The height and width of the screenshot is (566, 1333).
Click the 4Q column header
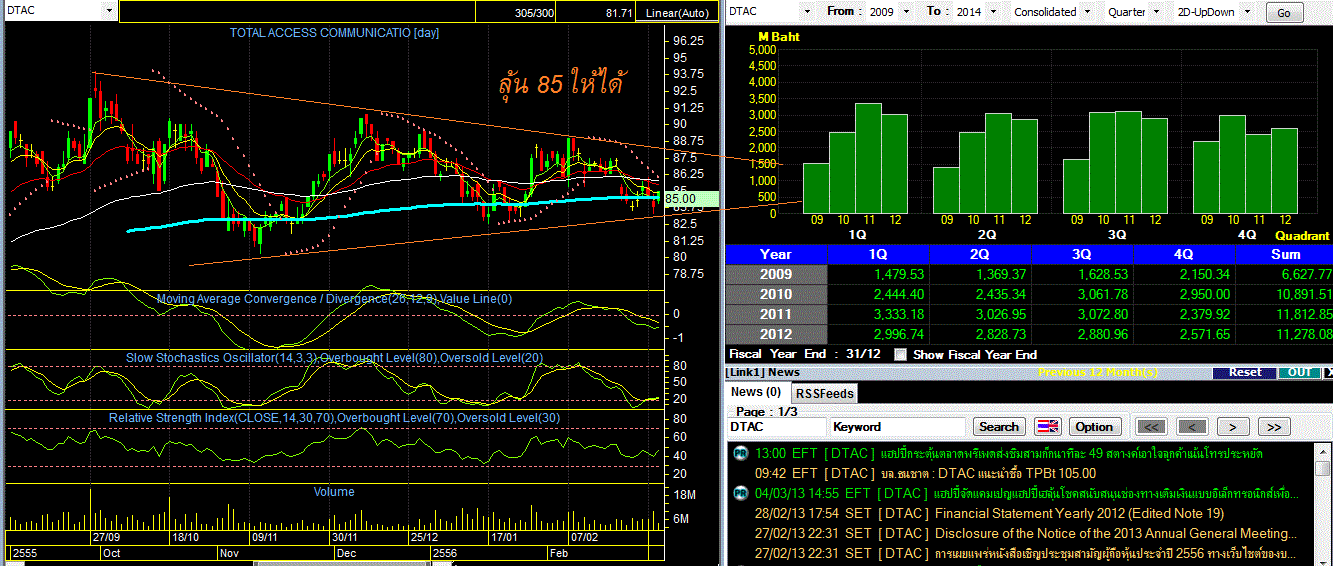tap(1186, 254)
